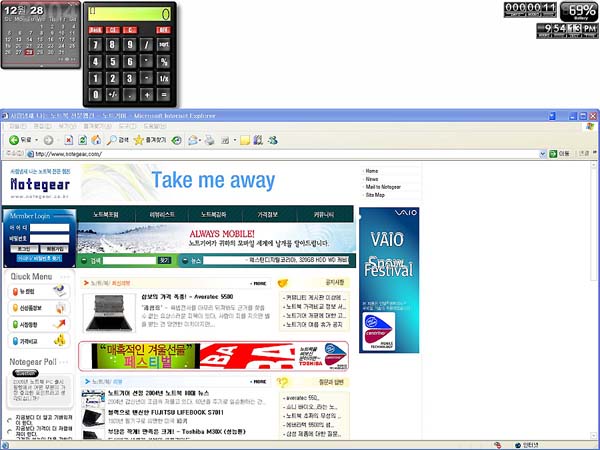Click the yellow note icon in the toolbar
The width and height of the screenshot is (600, 450).
pyautogui.click(x=245, y=140)
